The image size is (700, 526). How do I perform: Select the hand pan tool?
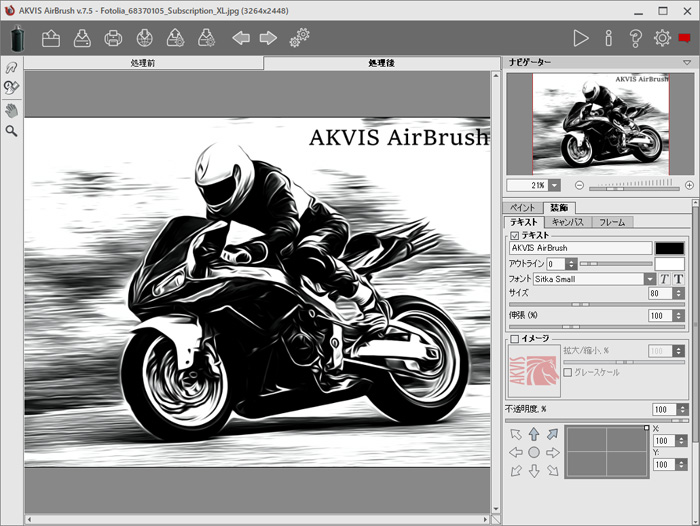12,110
